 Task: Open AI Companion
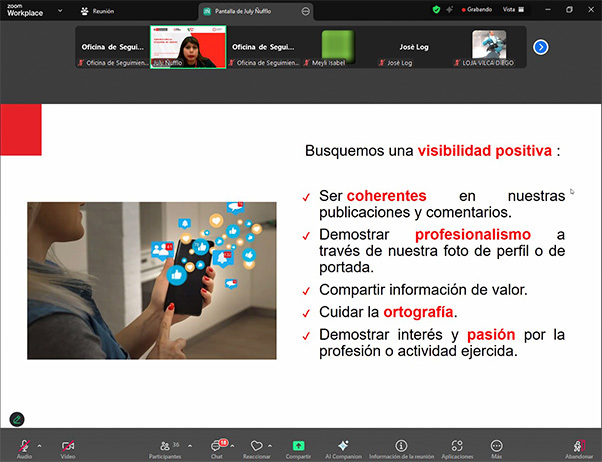pyautogui.click(x=343, y=449)
